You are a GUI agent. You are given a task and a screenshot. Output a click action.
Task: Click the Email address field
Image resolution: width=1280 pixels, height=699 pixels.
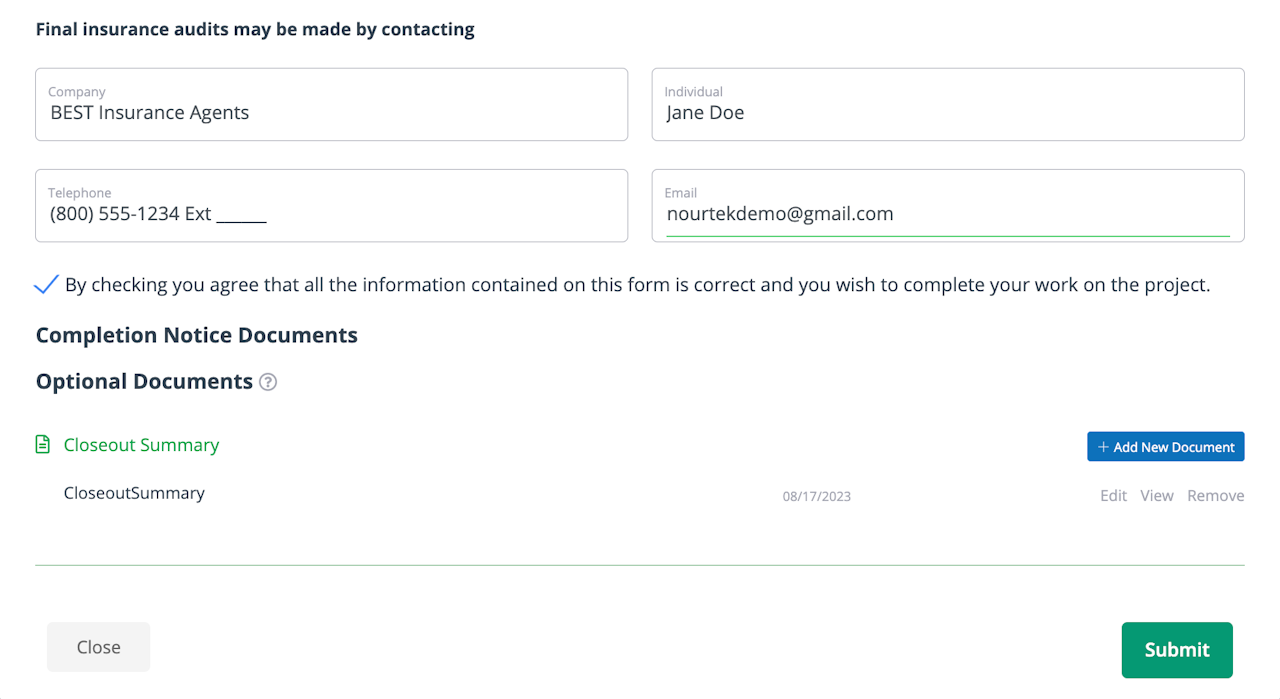click(947, 213)
